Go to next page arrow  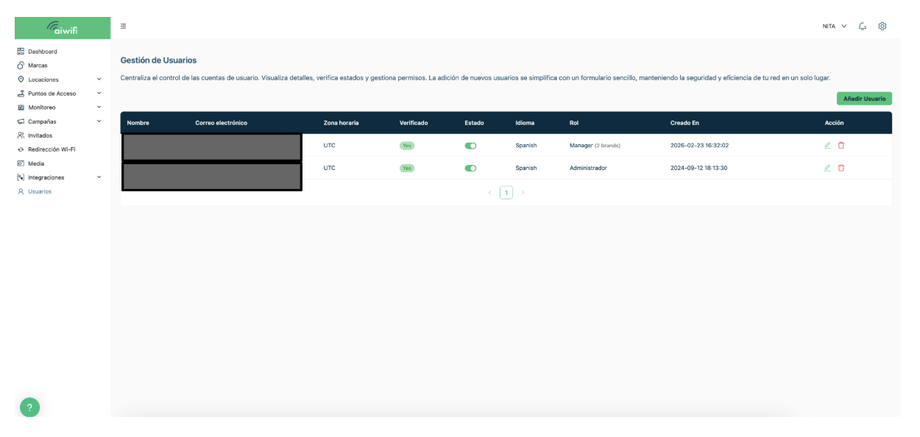click(523, 192)
